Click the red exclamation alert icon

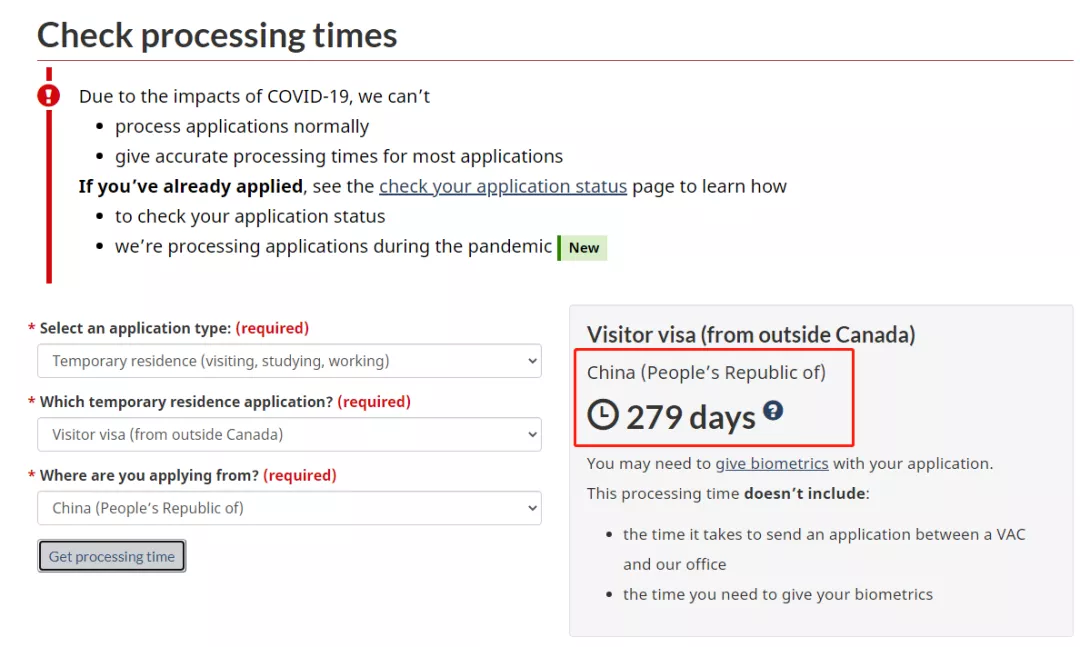48,95
